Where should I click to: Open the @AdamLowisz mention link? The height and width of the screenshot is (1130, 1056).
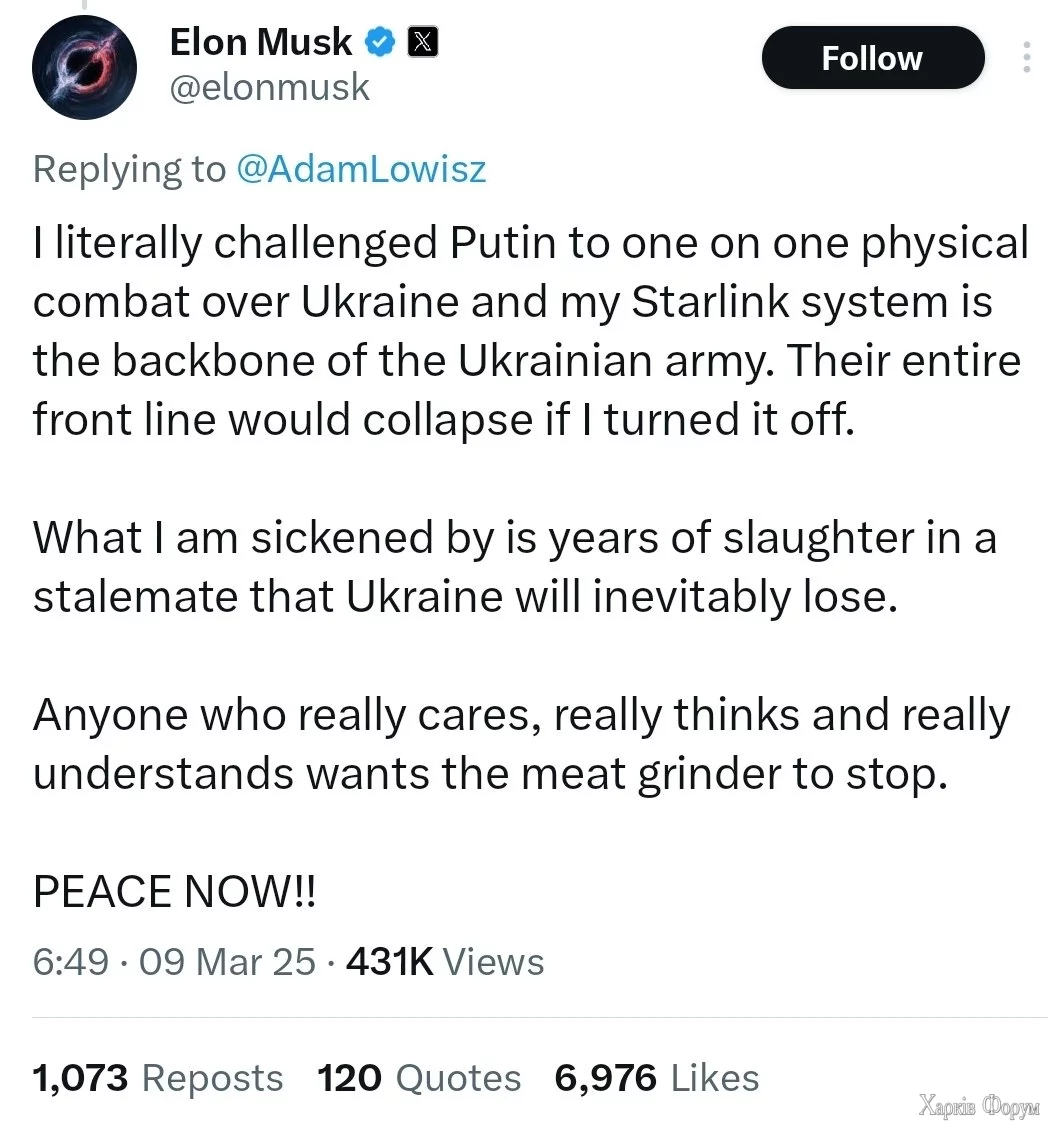361,169
